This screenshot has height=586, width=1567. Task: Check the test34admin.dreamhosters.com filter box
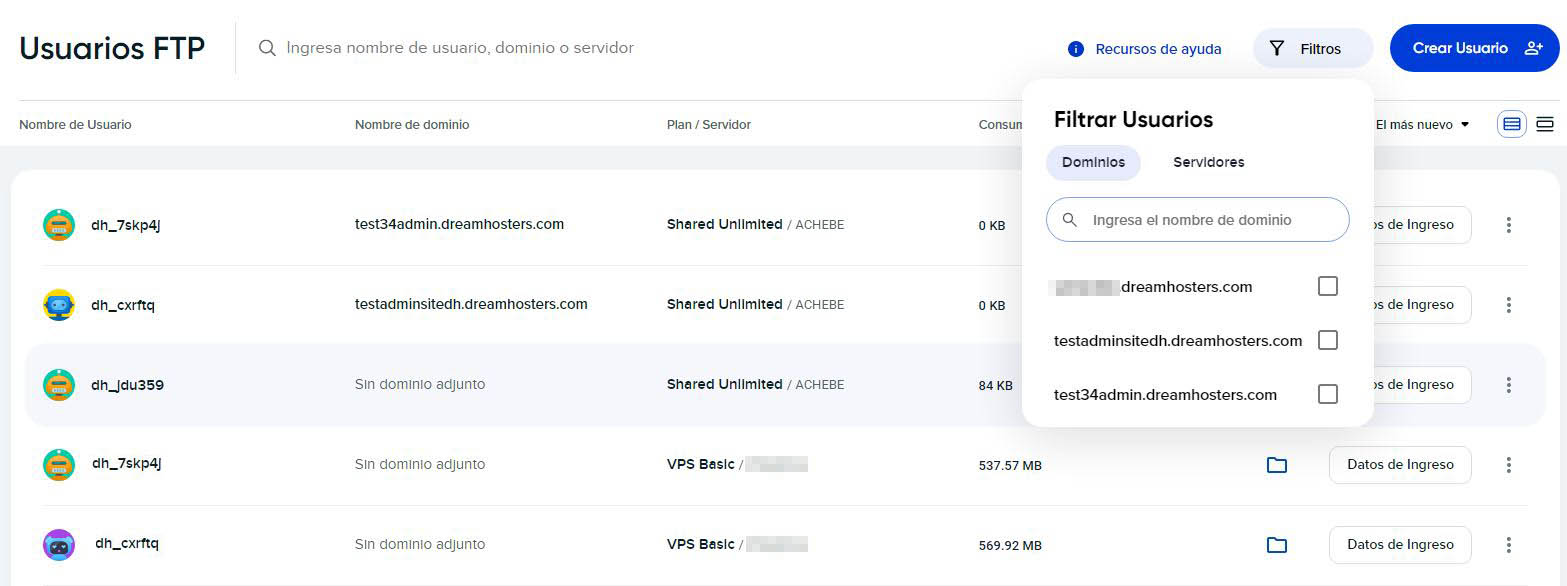pos(1327,395)
